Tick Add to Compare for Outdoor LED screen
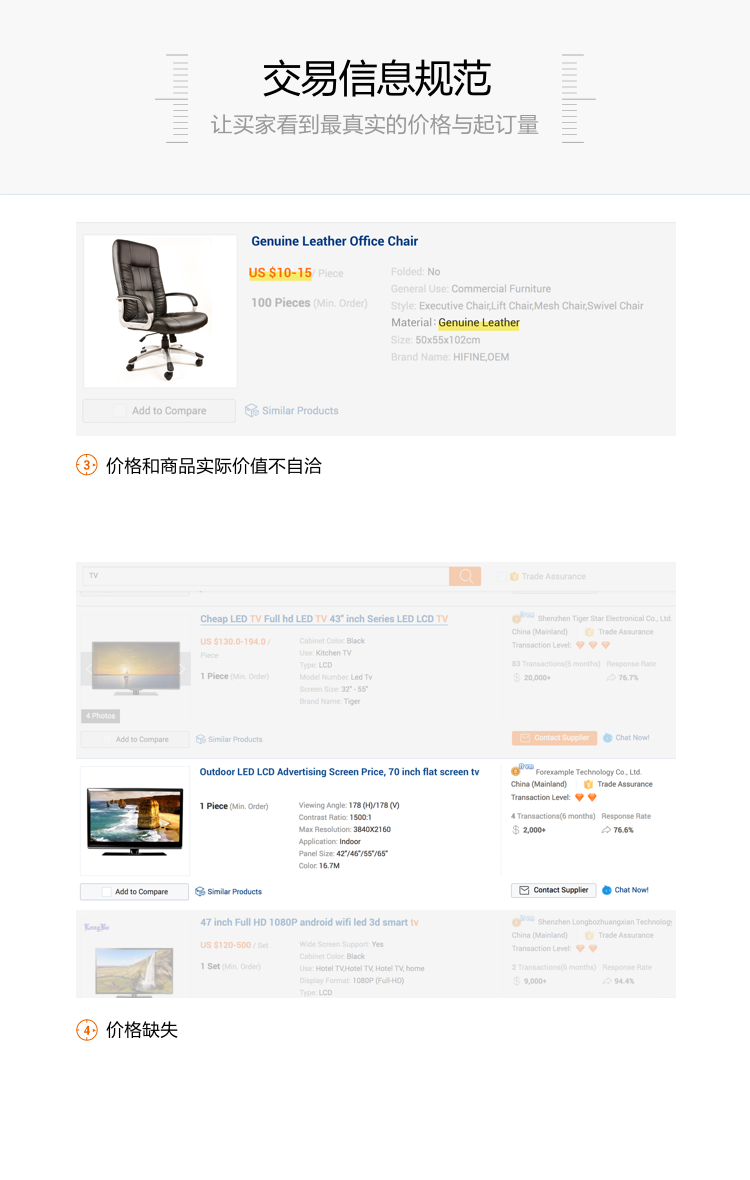 click(x=107, y=892)
